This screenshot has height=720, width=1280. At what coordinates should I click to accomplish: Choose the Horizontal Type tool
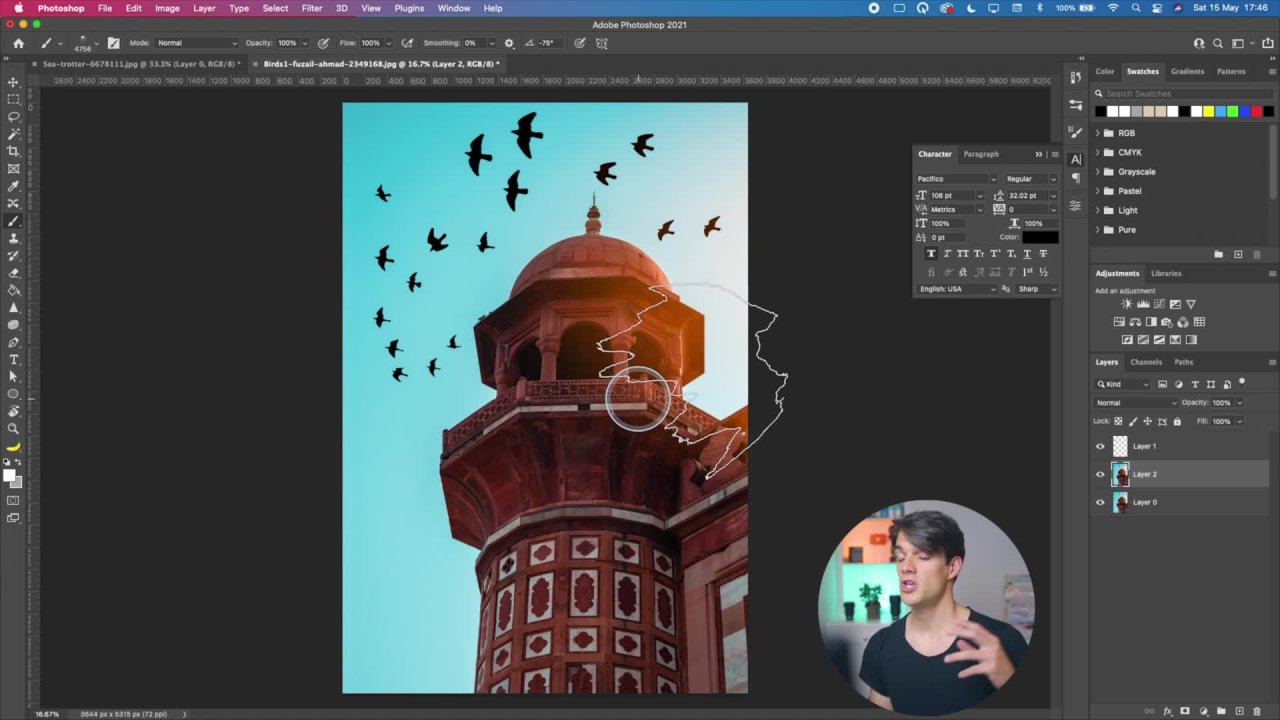tap(13, 359)
